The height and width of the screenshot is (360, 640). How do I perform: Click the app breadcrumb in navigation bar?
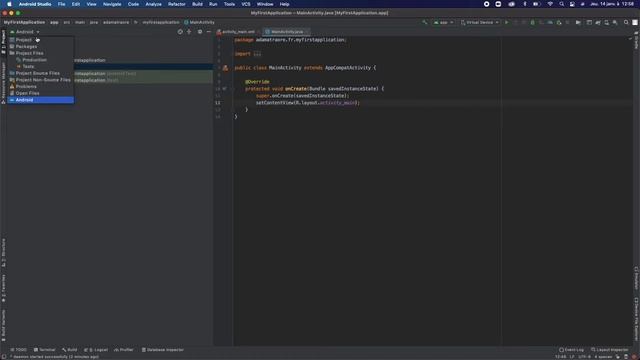(x=54, y=22)
